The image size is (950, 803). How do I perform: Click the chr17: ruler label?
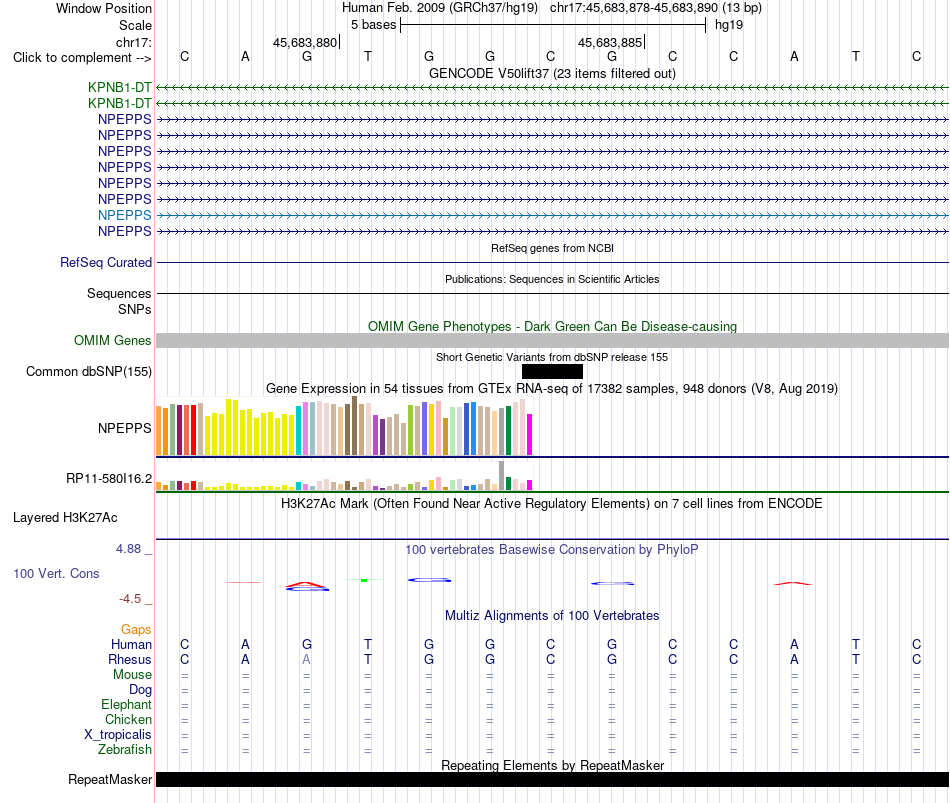tap(133, 42)
